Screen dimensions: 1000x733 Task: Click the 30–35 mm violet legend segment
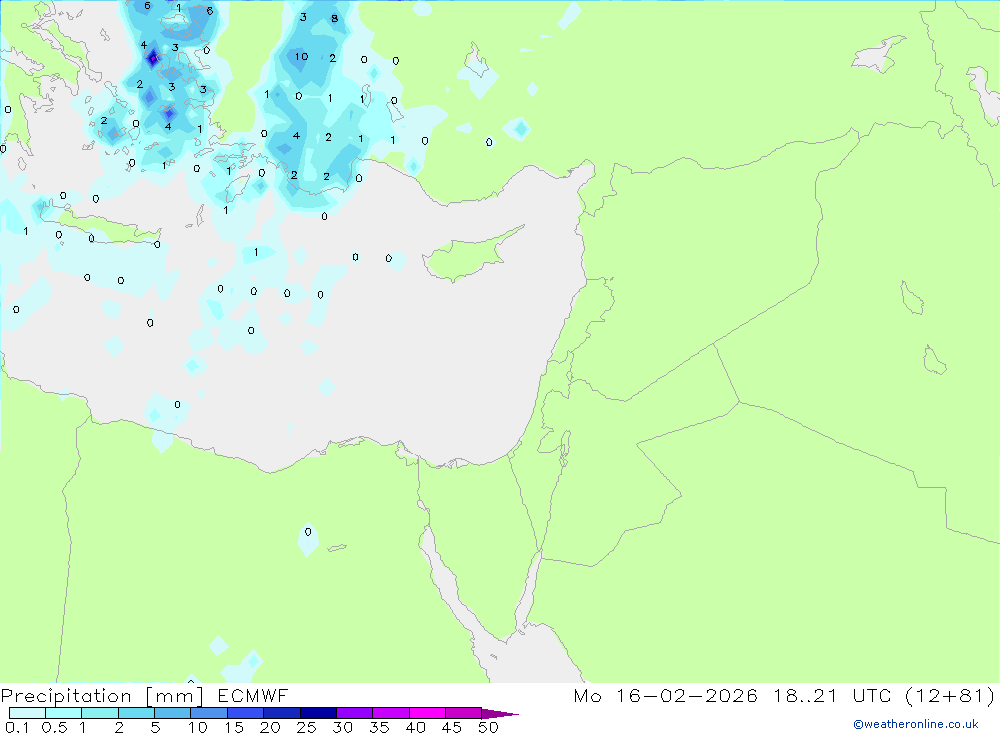click(354, 713)
